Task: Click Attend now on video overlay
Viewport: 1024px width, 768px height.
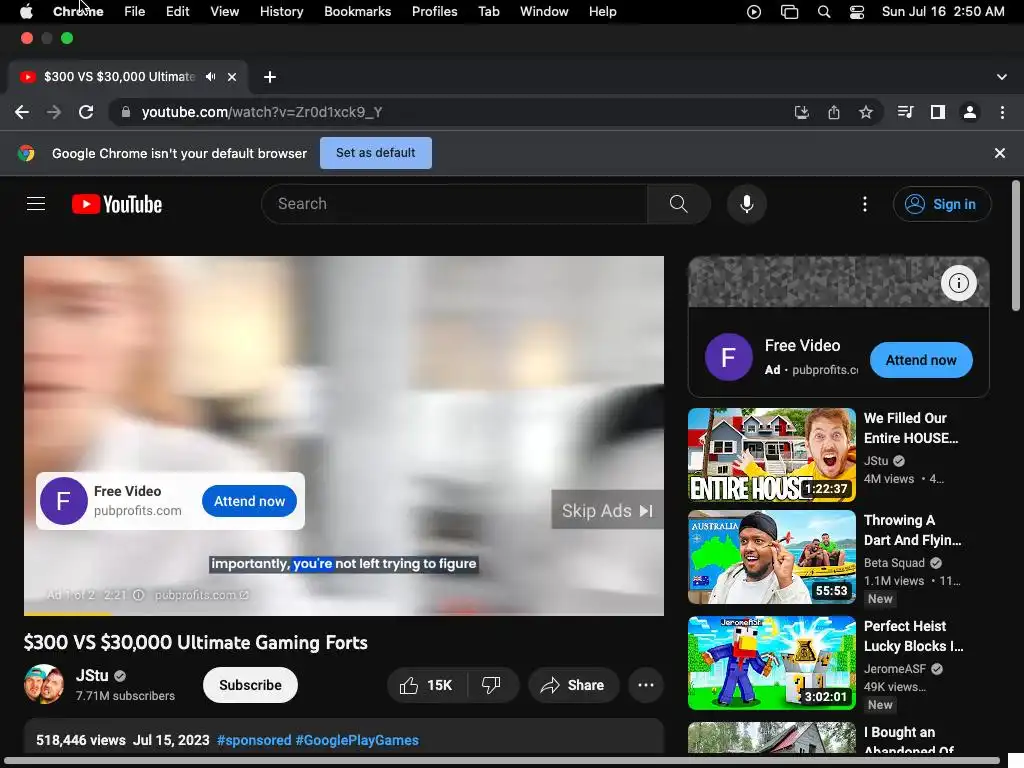Action: pos(249,501)
